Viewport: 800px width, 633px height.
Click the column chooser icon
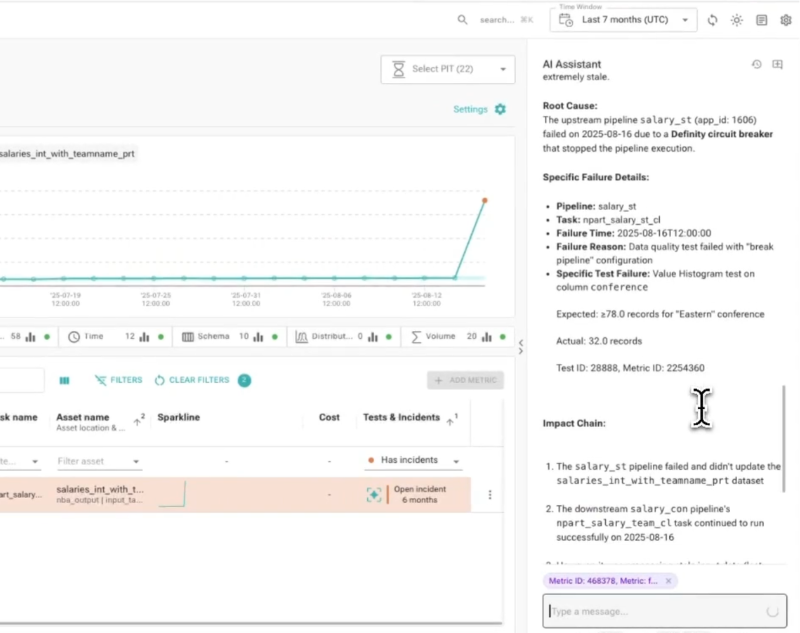[x=64, y=381]
